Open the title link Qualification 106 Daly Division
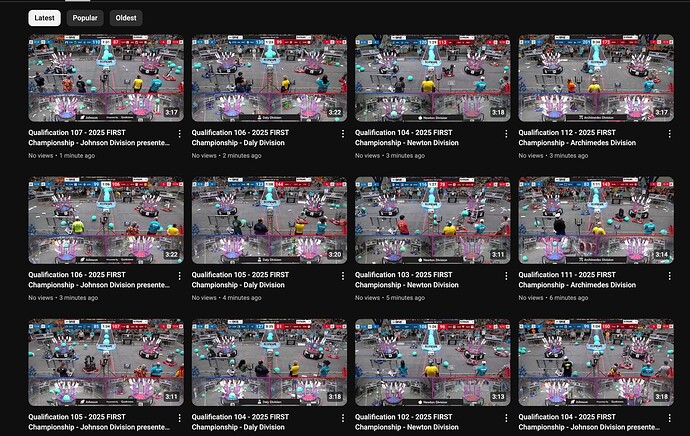Viewport: 690px width, 436px height. [240, 138]
